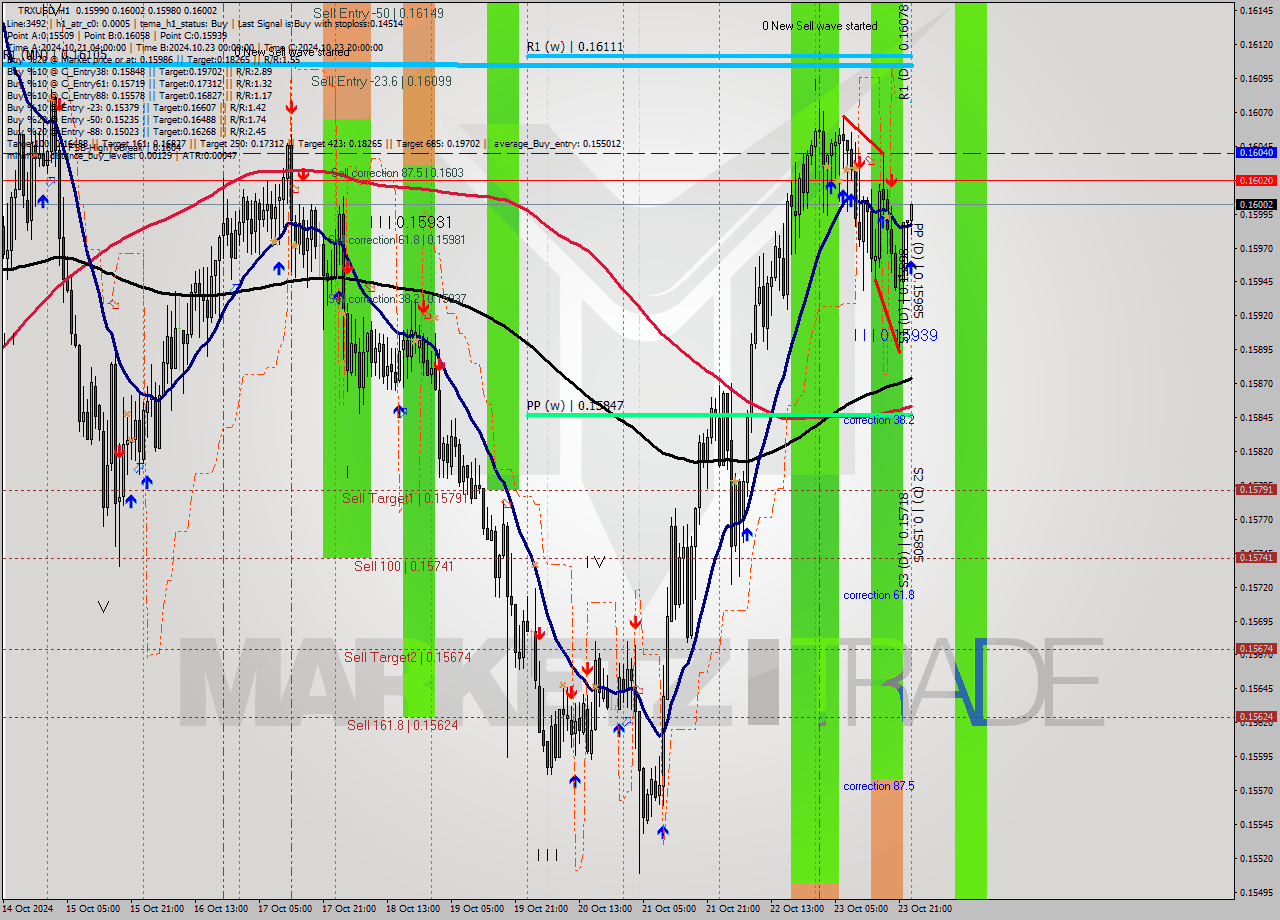Click the 0.15570 value on the price axis

click(1256, 790)
